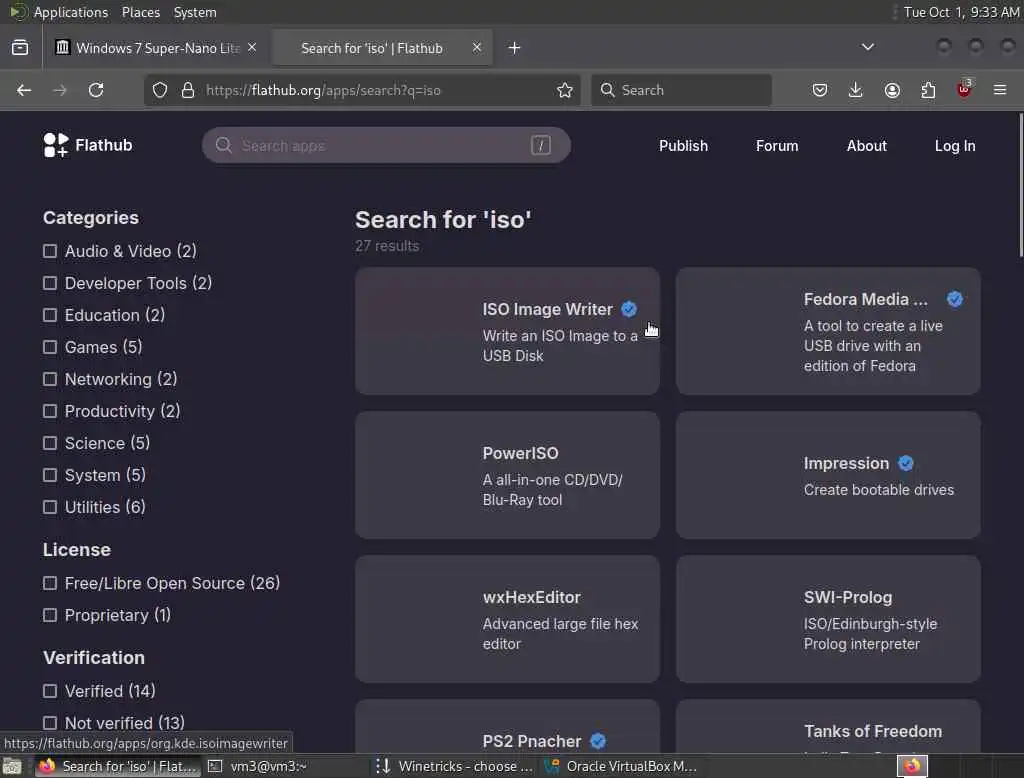Switch to Windows 7 Super-Nano Lite tab
Image resolution: width=1024 pixels, height=778 pixels.
point(157,48)
